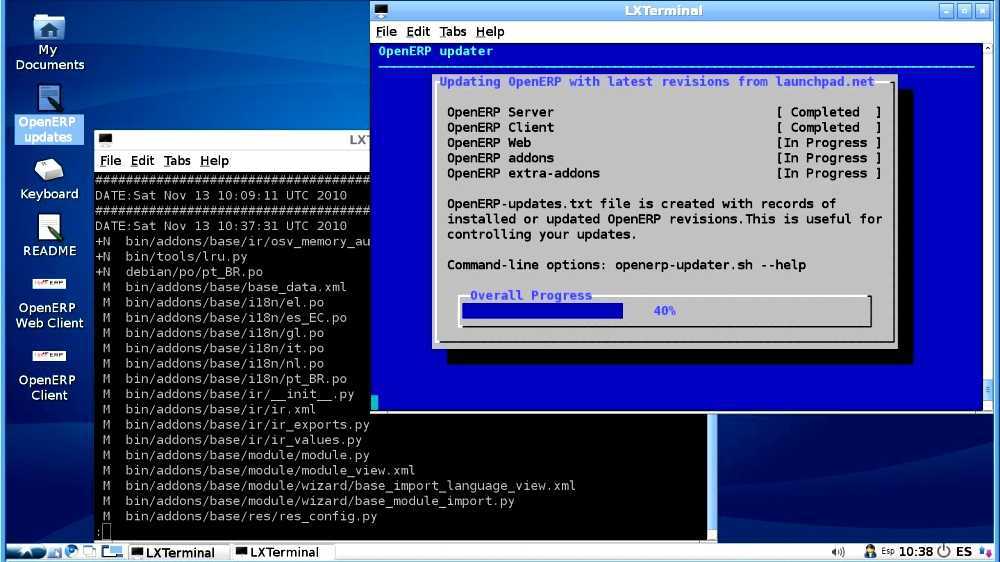Open the start menu in the taskbar

click(26, 552)
